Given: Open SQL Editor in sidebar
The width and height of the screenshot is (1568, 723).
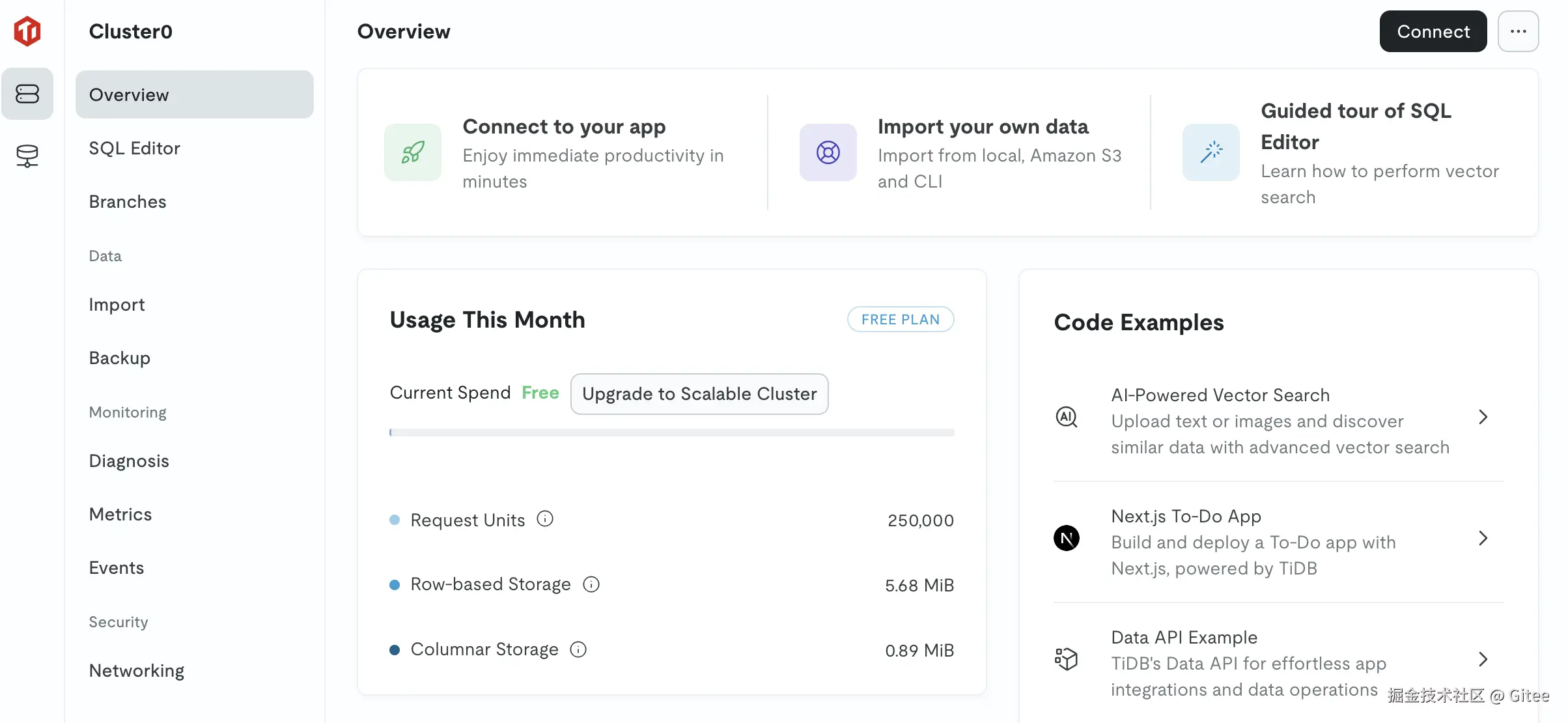Looking at the screenshot, I should [x=134, y=149].
